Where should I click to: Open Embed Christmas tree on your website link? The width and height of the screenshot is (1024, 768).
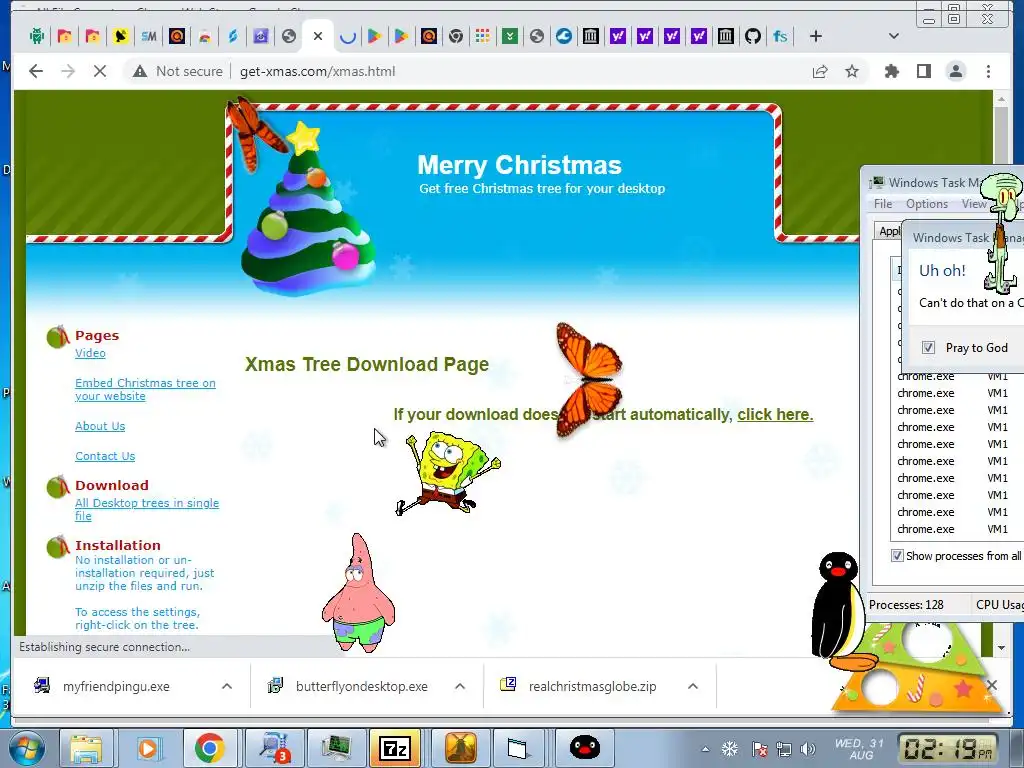[x=145, y=389]
